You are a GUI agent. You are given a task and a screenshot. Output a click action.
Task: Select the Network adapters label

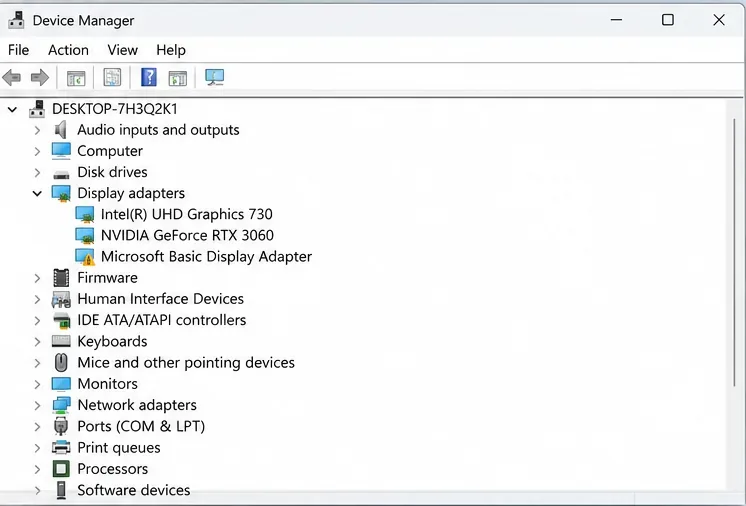(137, 405)
